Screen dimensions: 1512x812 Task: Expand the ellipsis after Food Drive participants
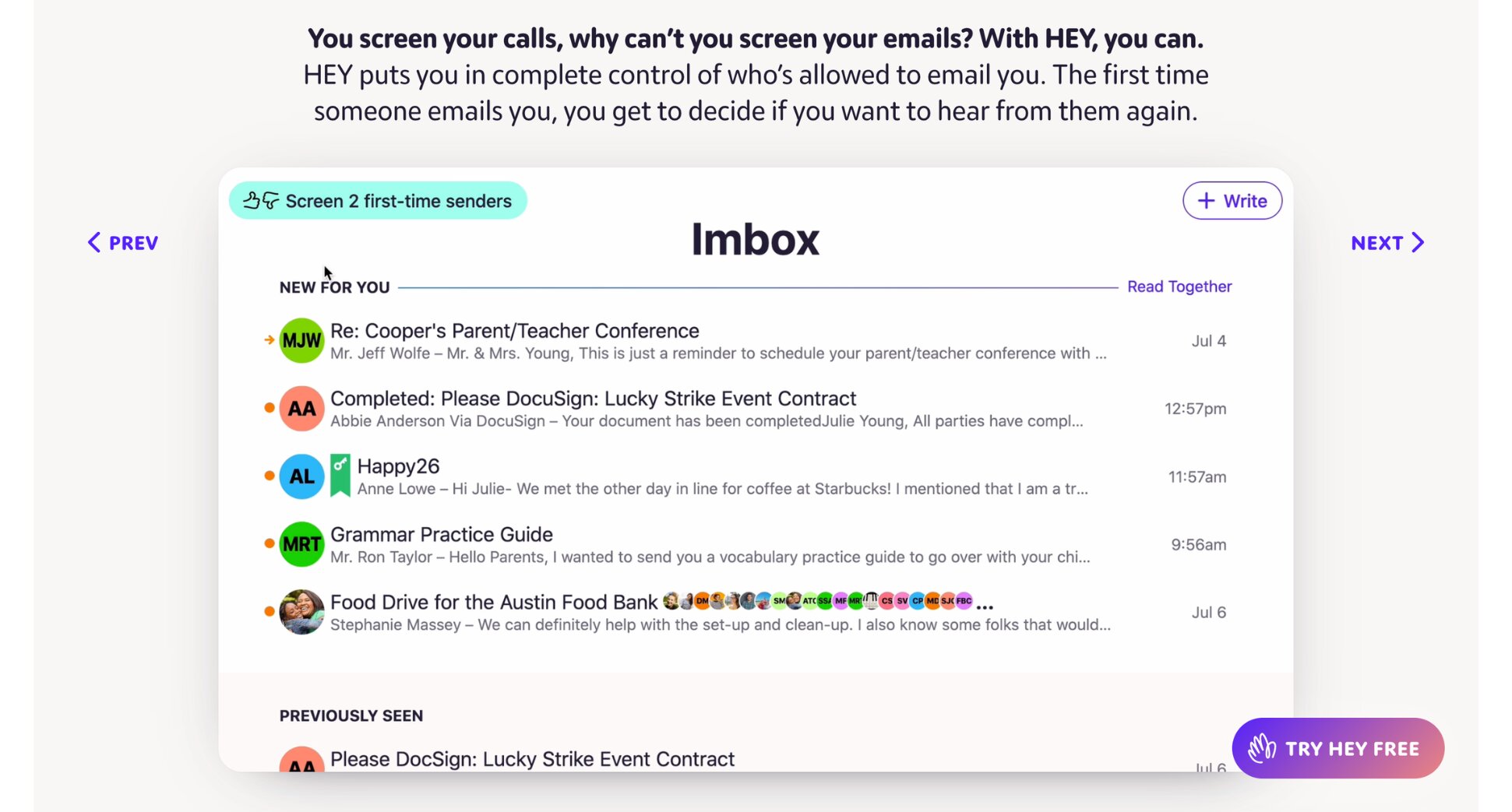pyautogui.click(x=985, y=606)
